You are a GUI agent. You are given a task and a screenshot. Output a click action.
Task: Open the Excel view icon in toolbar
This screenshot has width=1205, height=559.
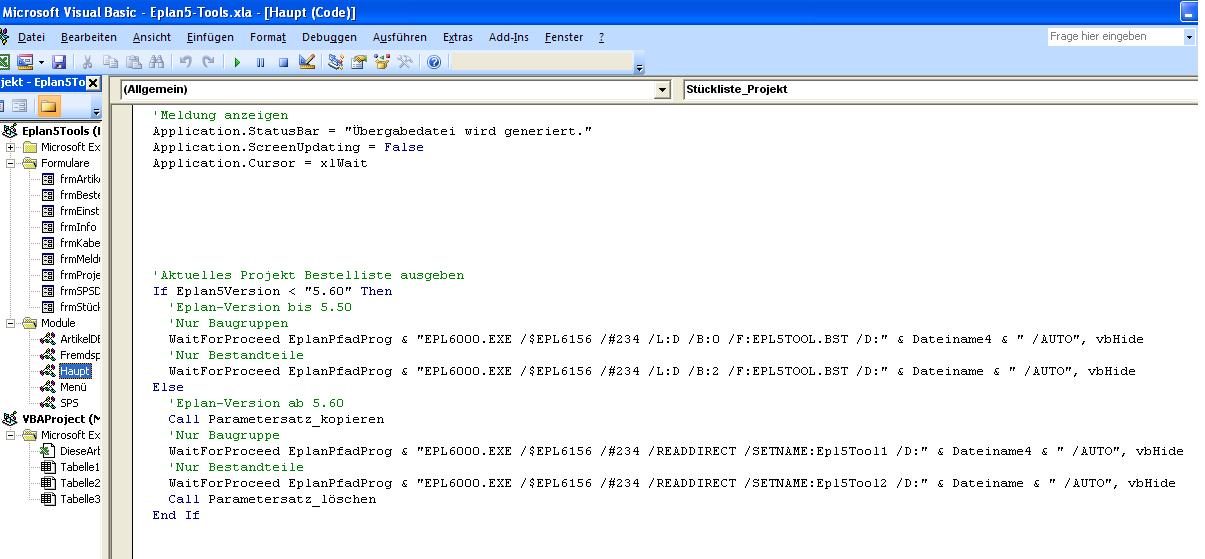pos(4,62)
